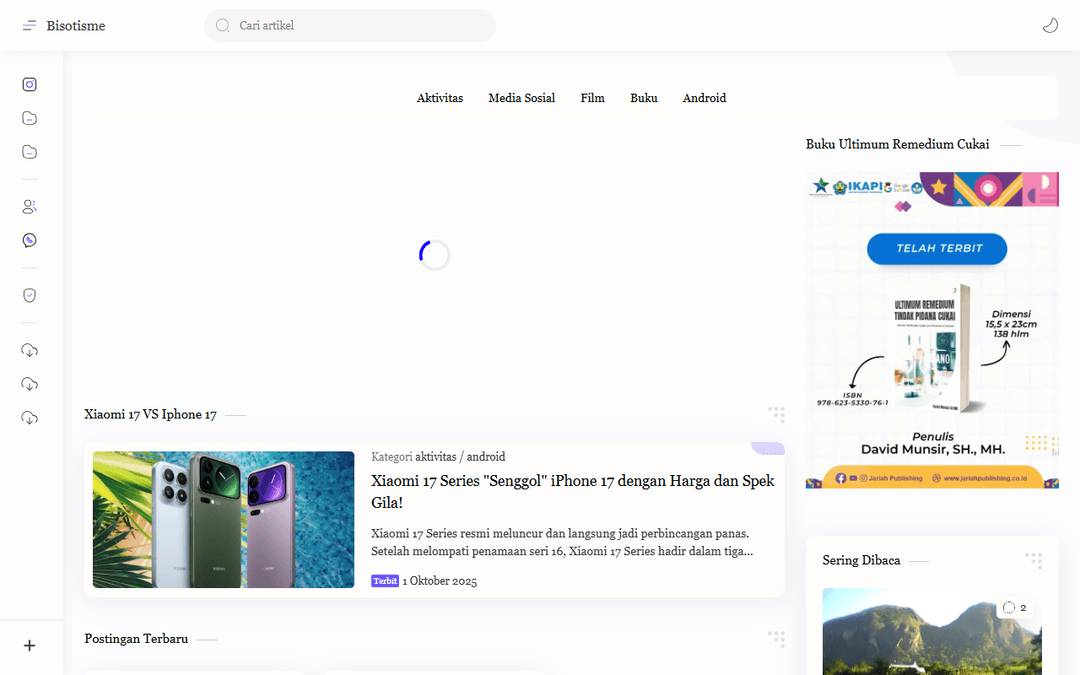Open the shield checkmark sidebar icon

click(29, 295)
